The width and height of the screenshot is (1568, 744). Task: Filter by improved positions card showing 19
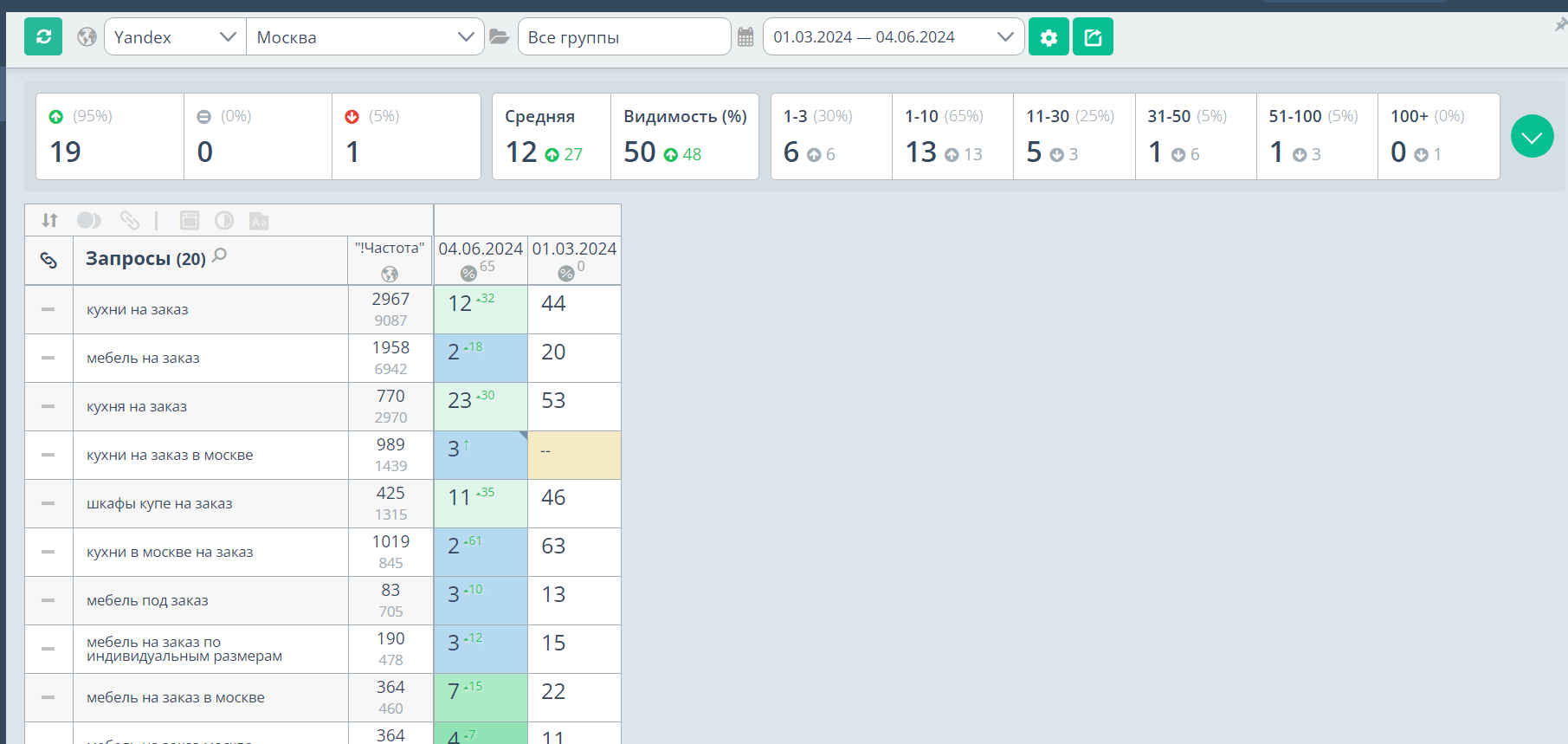[110, 136]
